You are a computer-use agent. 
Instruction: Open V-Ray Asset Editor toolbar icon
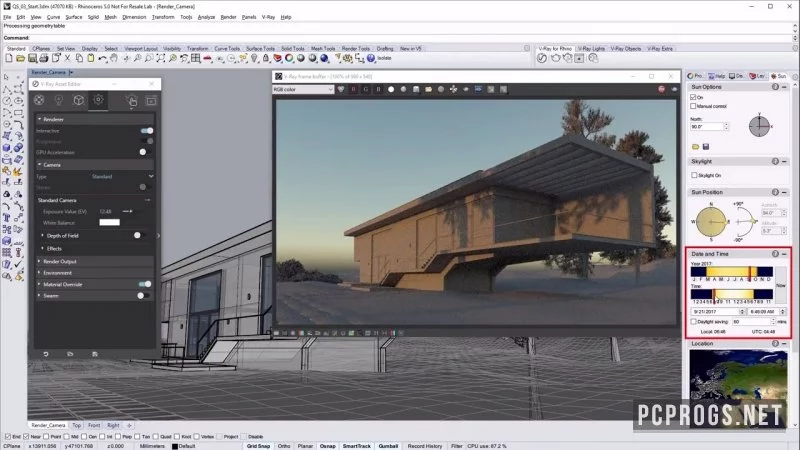(542, 58)
